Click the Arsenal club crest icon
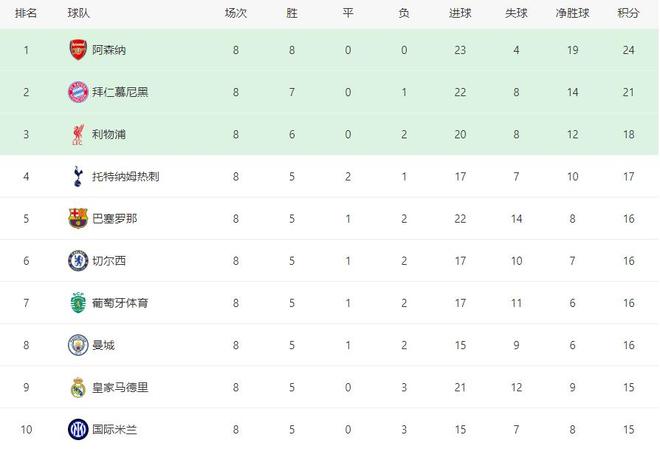 click(x=78, y=50)
